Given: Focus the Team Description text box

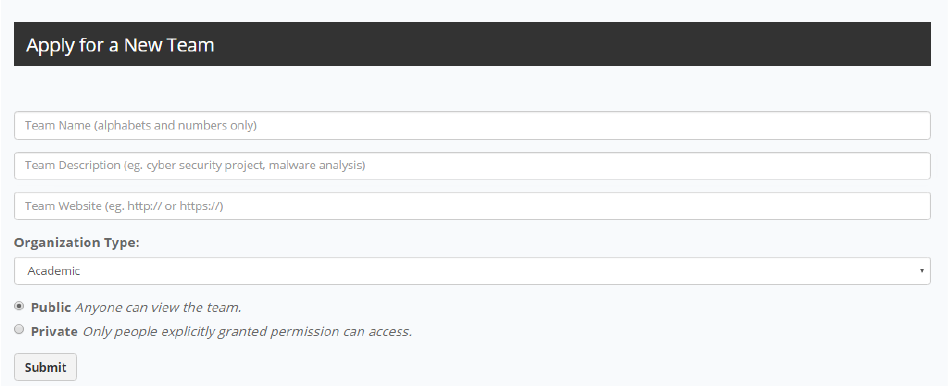Looking at the screenshot, I should tap(472, 166).
